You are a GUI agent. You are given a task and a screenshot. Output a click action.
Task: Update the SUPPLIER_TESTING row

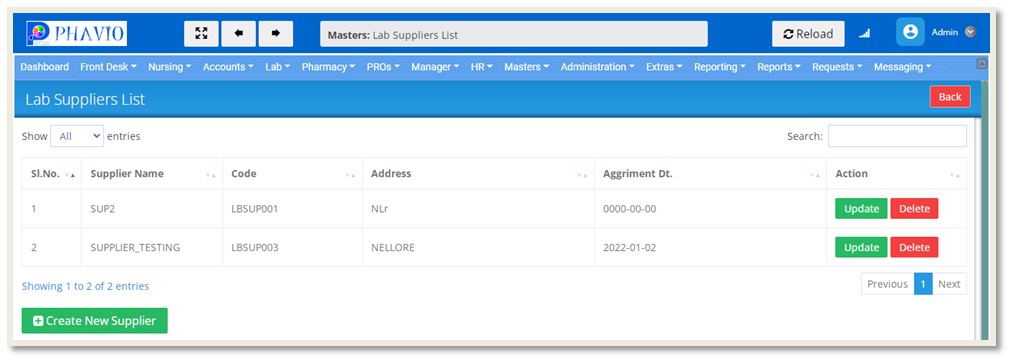(x=861, y=248)
